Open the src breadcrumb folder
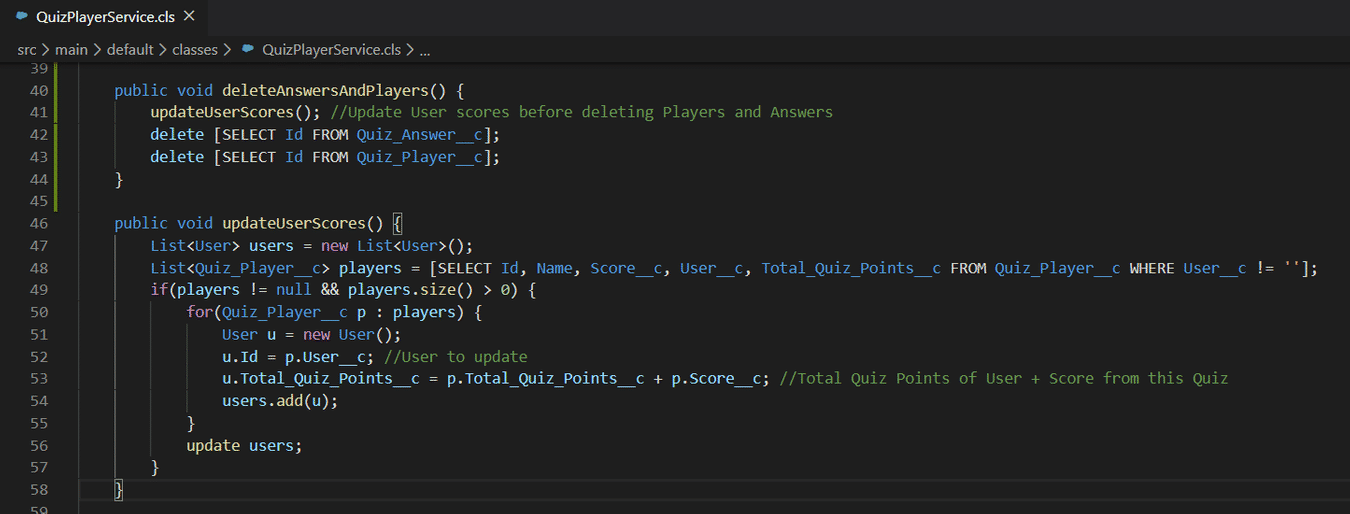Image resolution: width=1350 pixels, height=514 pixels. coord(27,49)
